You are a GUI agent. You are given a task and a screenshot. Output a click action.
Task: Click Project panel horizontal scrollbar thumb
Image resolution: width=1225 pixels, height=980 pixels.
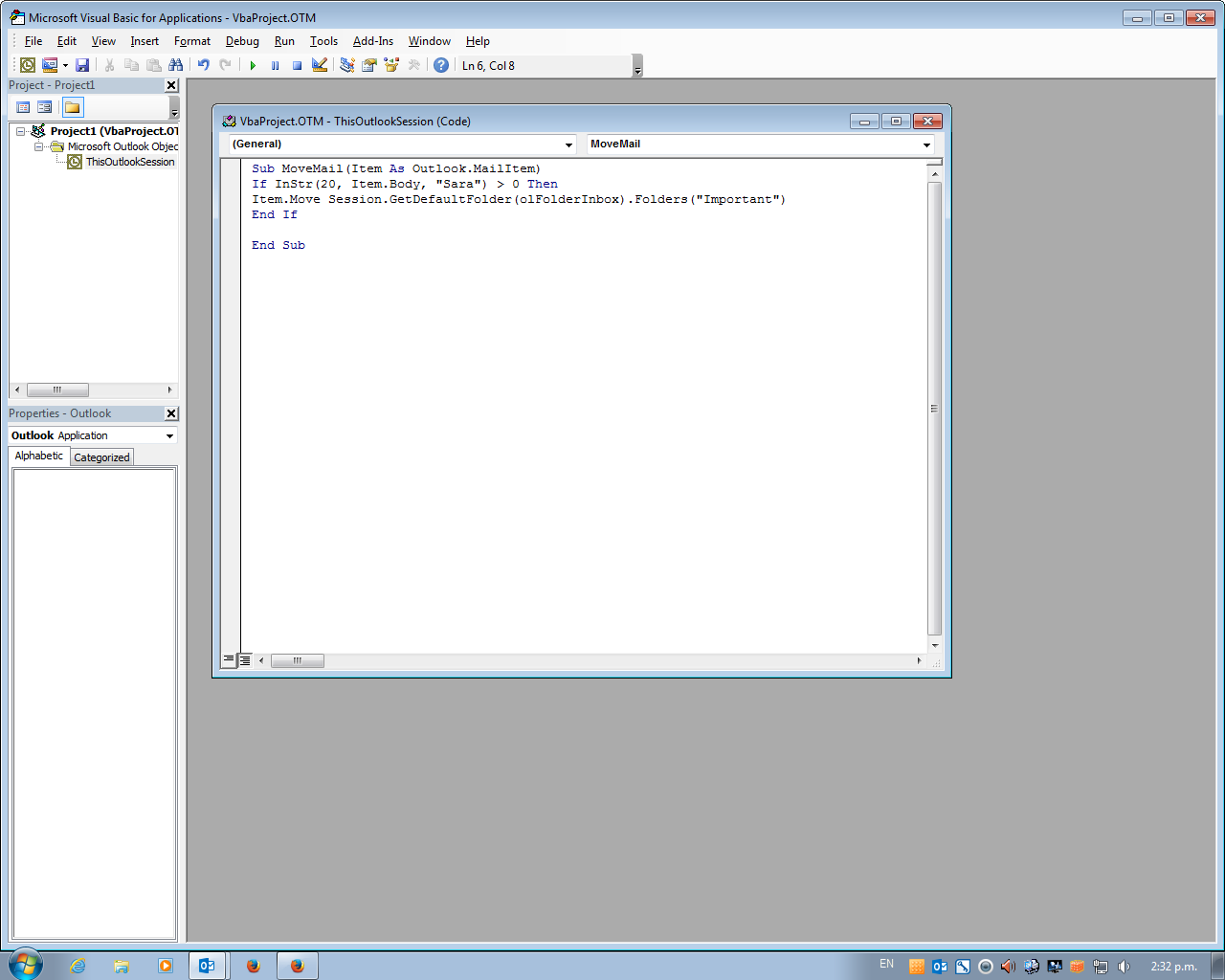pyautogui.click(x=57, y=390)
